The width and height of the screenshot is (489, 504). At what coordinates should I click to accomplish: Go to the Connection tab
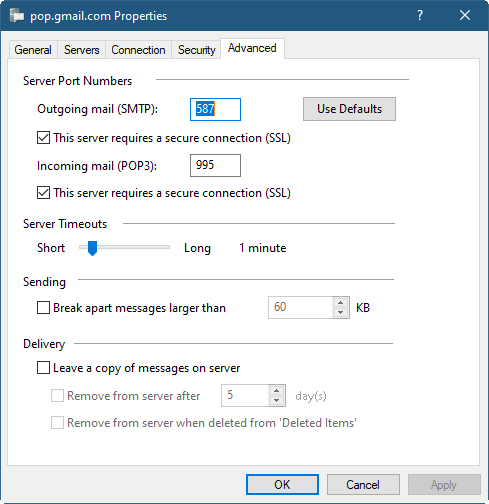coord(138,50)
